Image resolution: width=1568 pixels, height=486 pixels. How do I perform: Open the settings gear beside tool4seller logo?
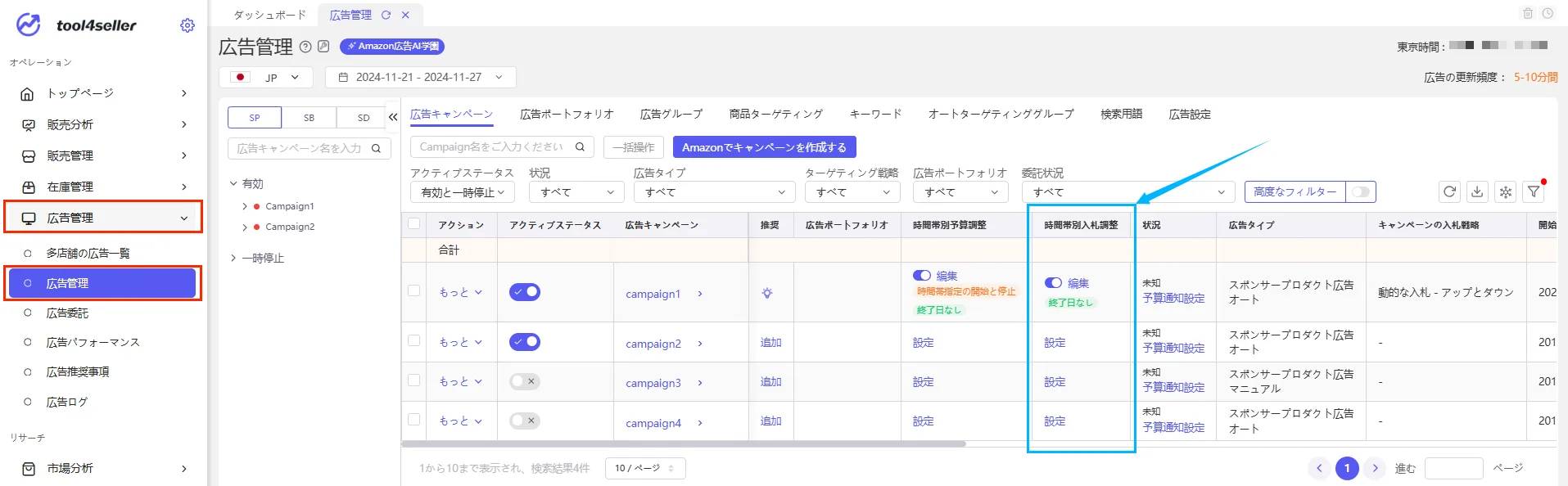click(188, 25)
